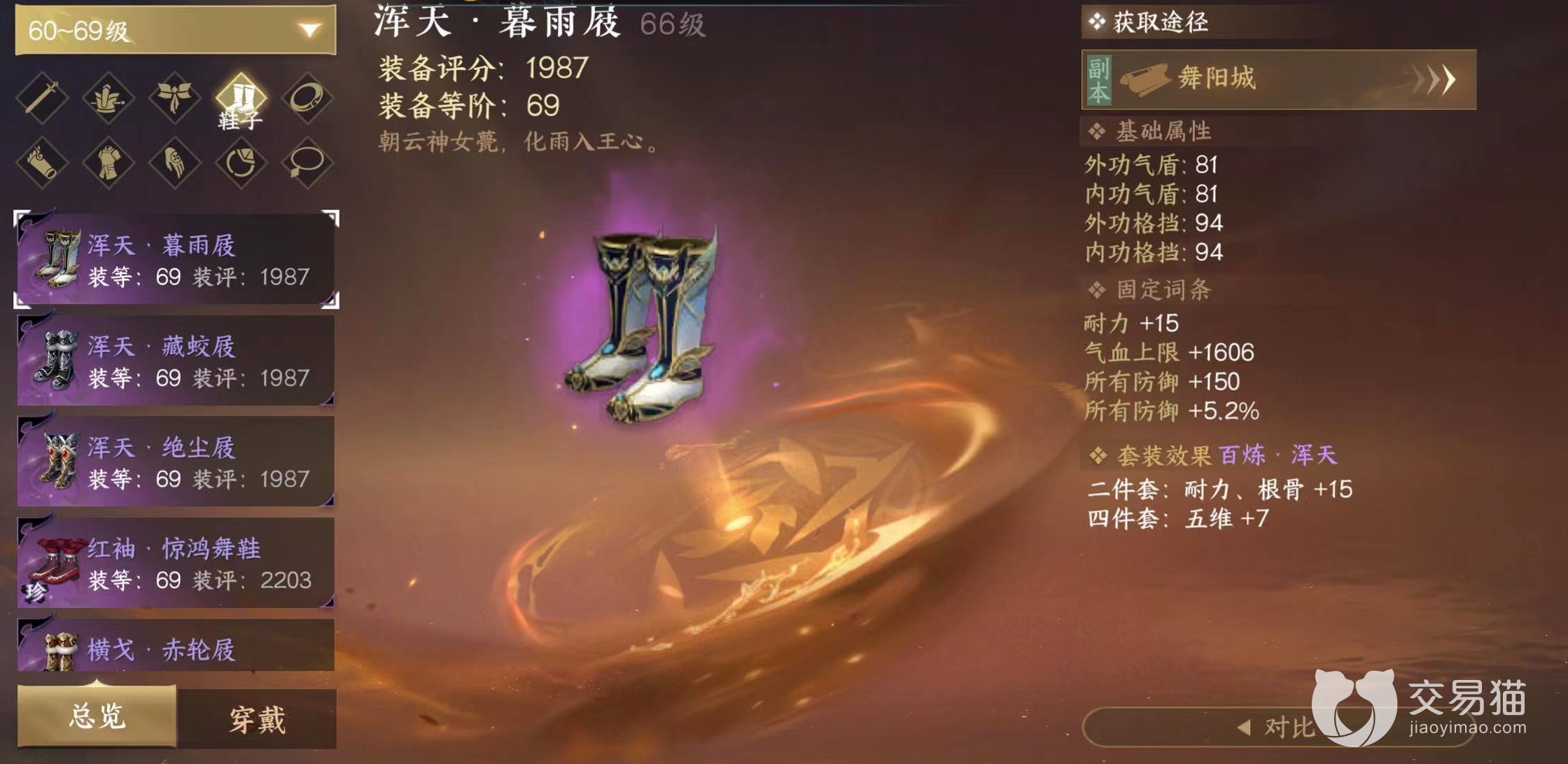The image size is (1568, 764).
Task: Switch to the 穿戴 tab
Action: [257, 718]
